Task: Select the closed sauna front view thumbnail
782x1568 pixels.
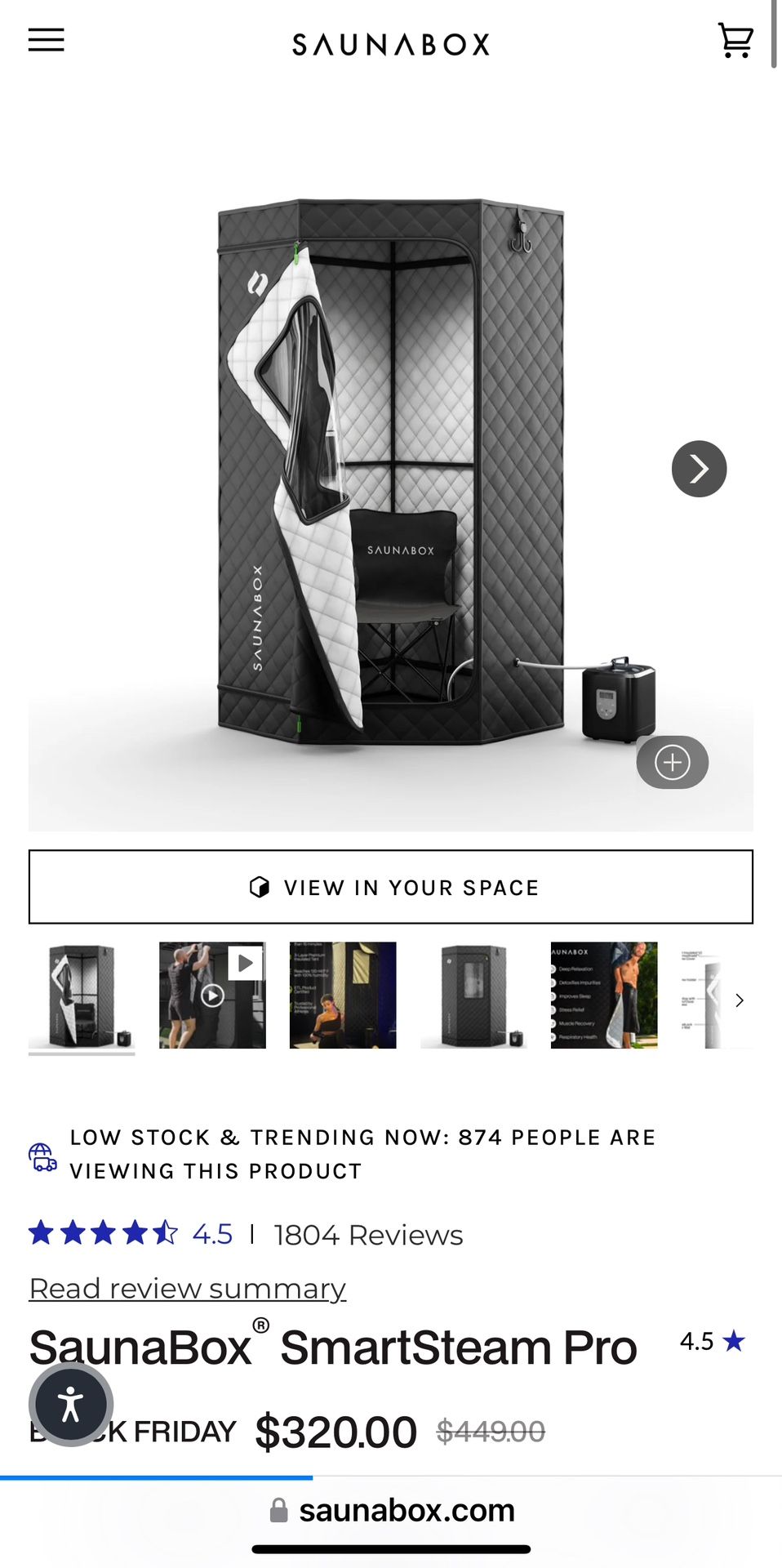Action: (473, 996)
